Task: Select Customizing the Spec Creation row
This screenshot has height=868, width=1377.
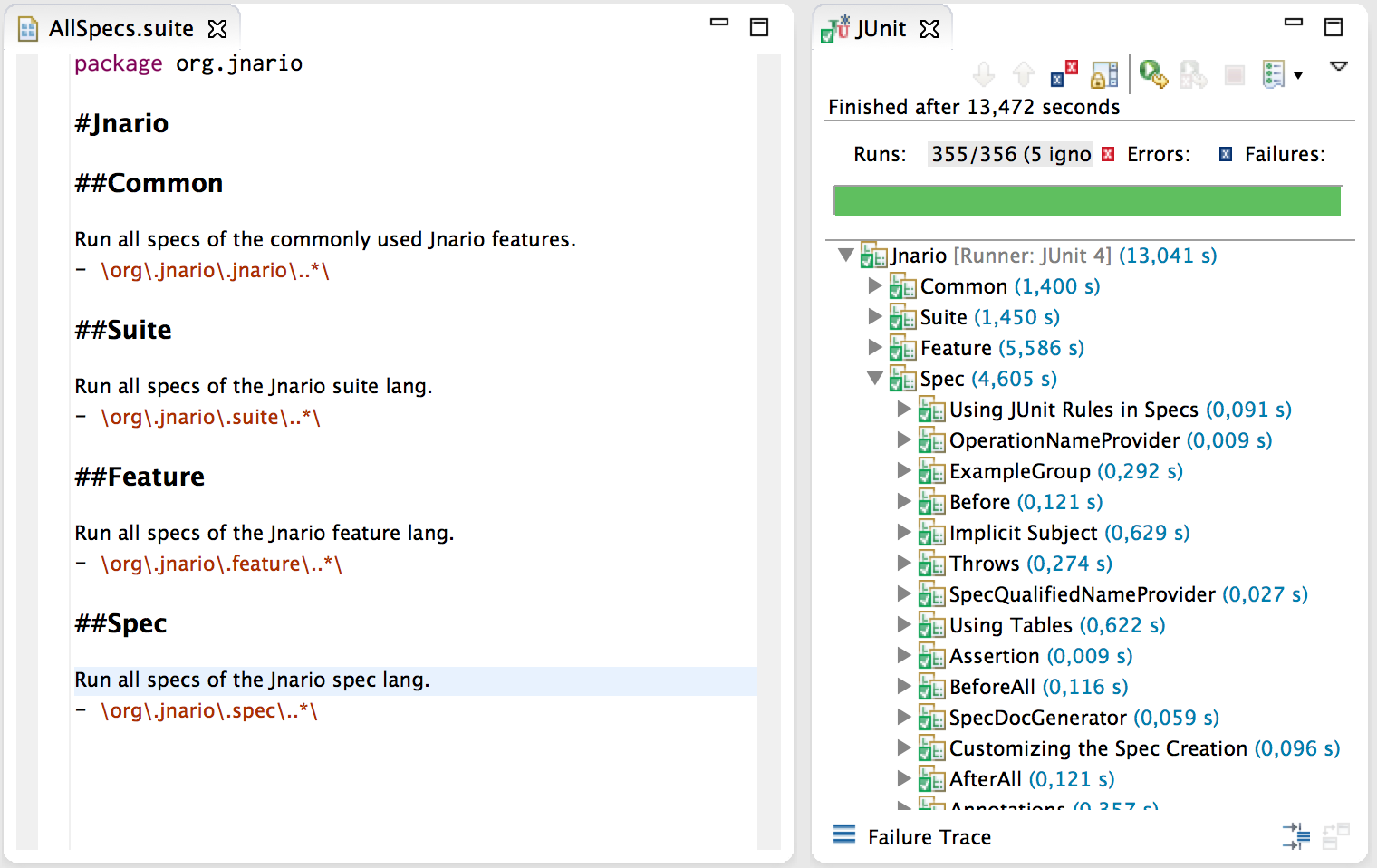Action: coord(1145,748)
